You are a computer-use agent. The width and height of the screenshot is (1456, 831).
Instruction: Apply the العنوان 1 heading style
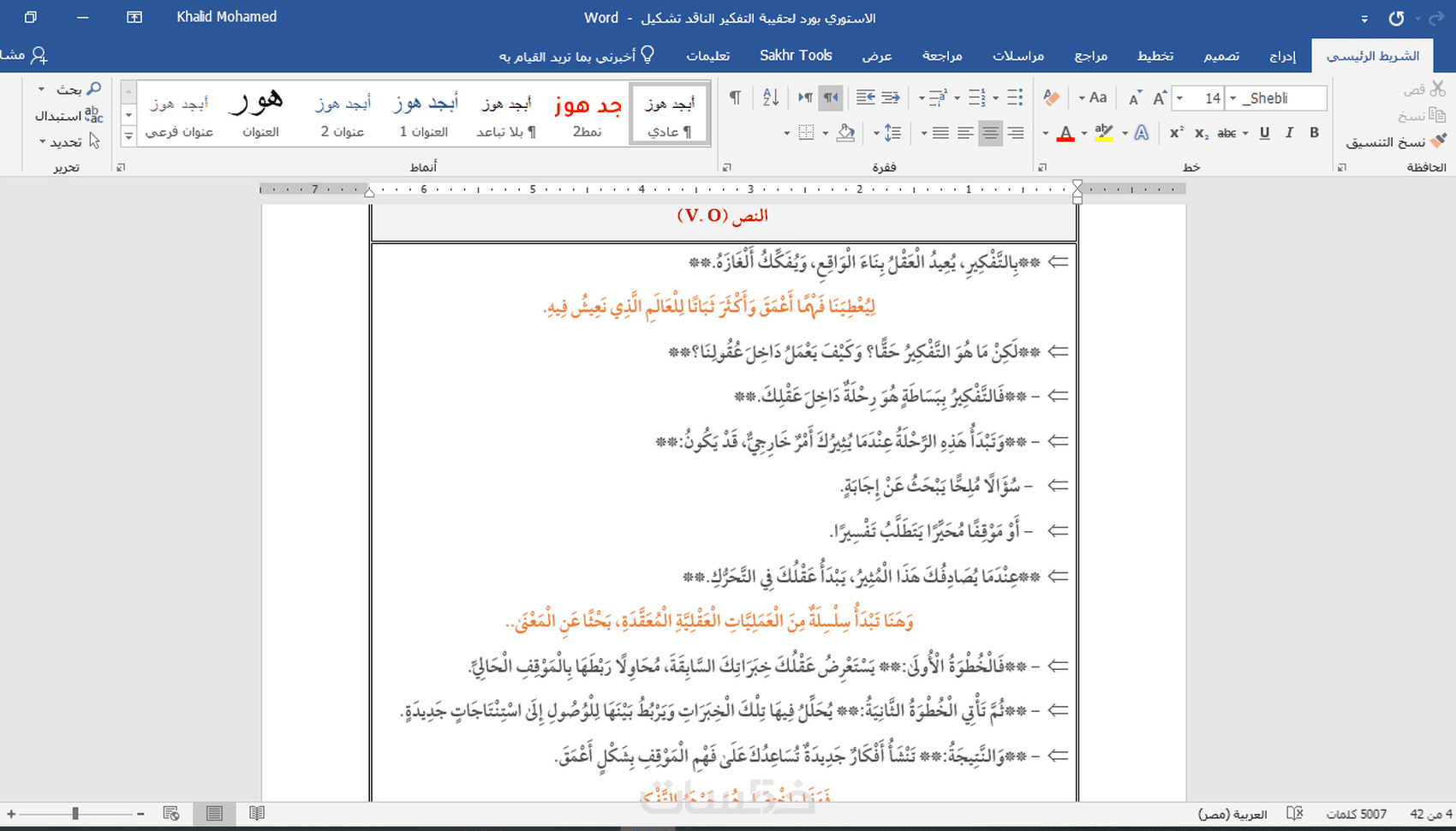(424, 114)
